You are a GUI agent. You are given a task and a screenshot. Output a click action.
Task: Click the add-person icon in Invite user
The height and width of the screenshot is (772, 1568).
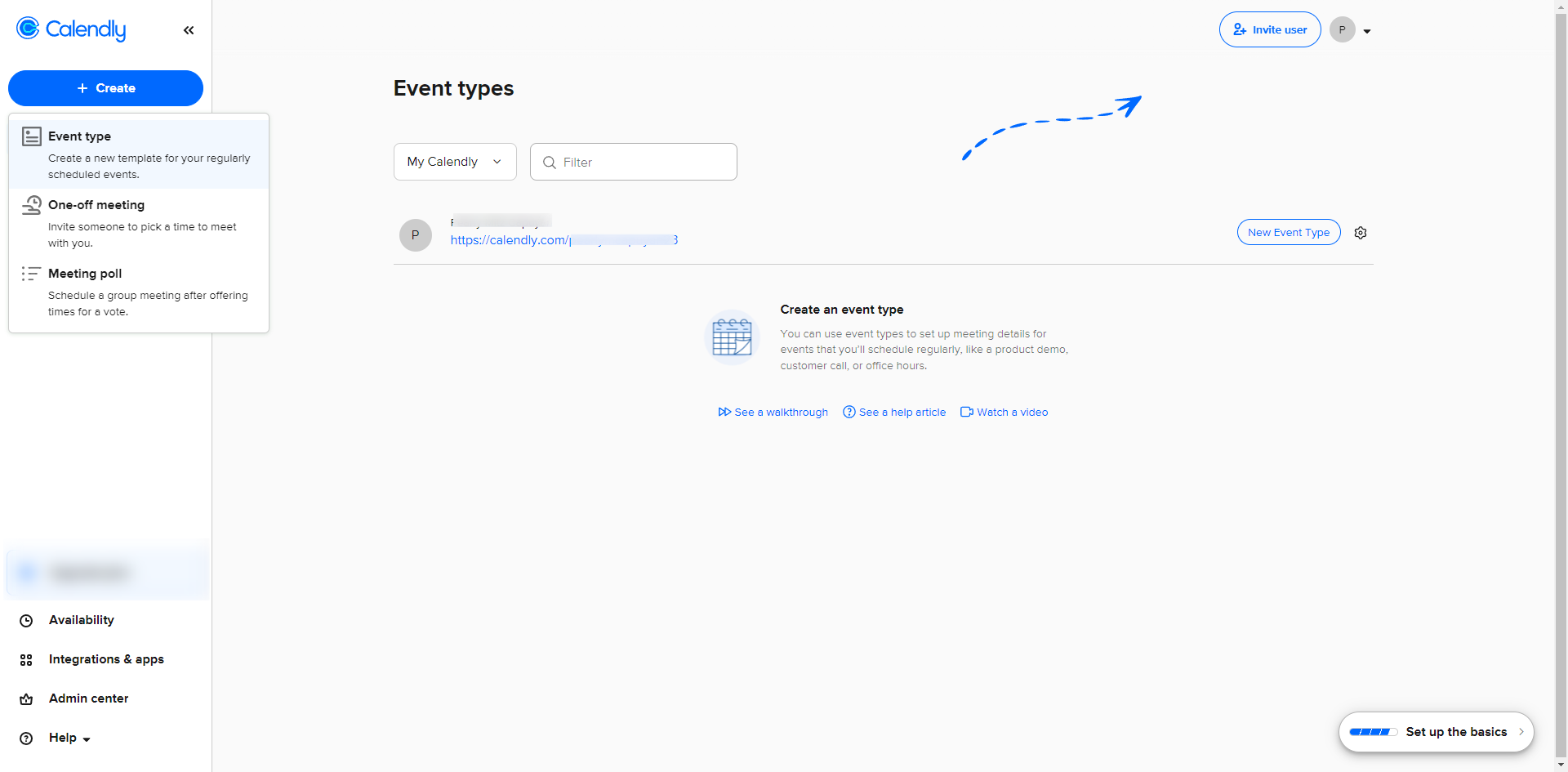point(1240,29)
